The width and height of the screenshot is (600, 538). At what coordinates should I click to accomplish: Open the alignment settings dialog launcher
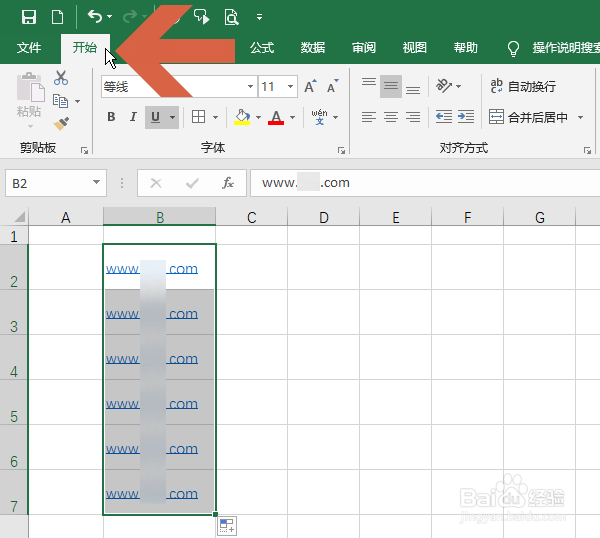pyautogui.click(x=587, y=151)
